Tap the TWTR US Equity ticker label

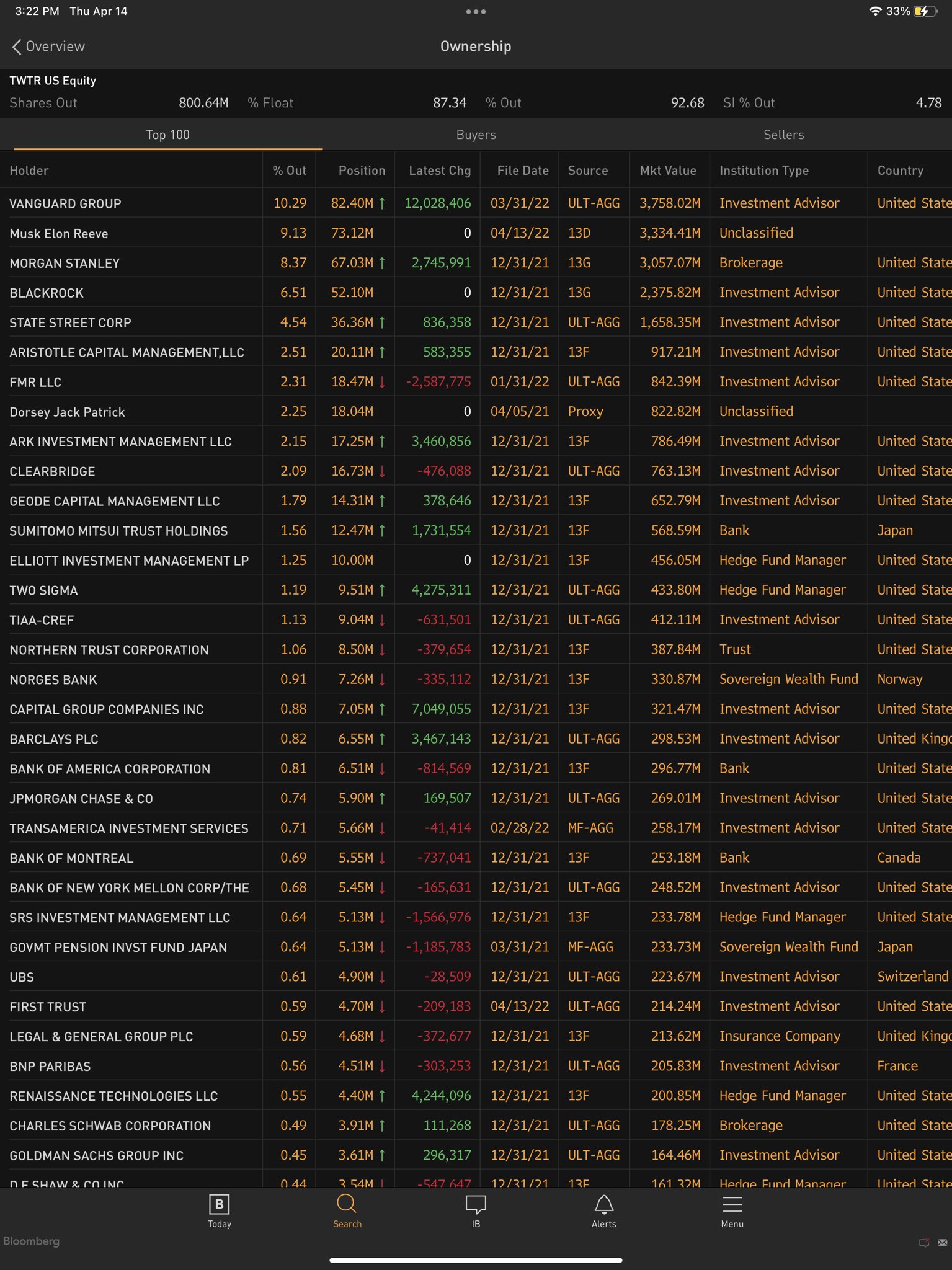click(53, 81)
